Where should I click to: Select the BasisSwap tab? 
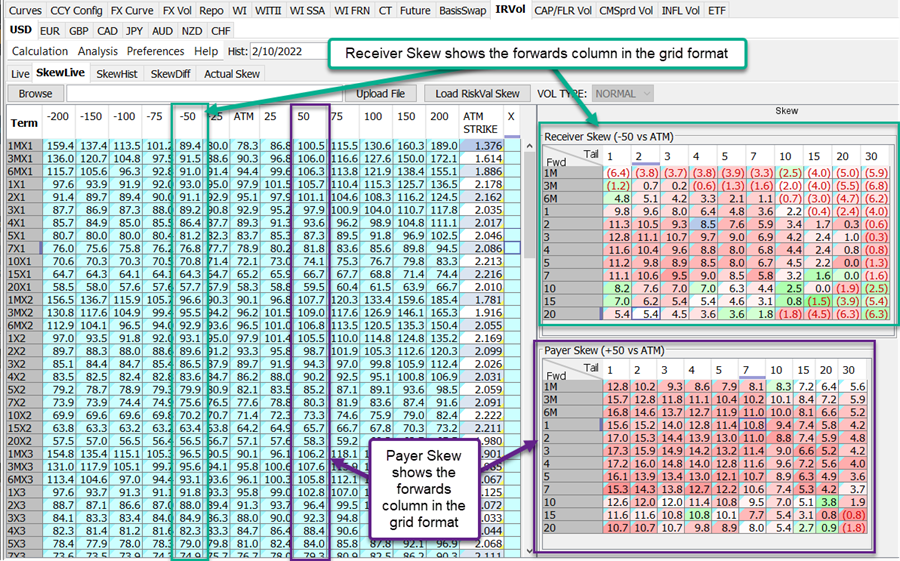coord(463,10)
